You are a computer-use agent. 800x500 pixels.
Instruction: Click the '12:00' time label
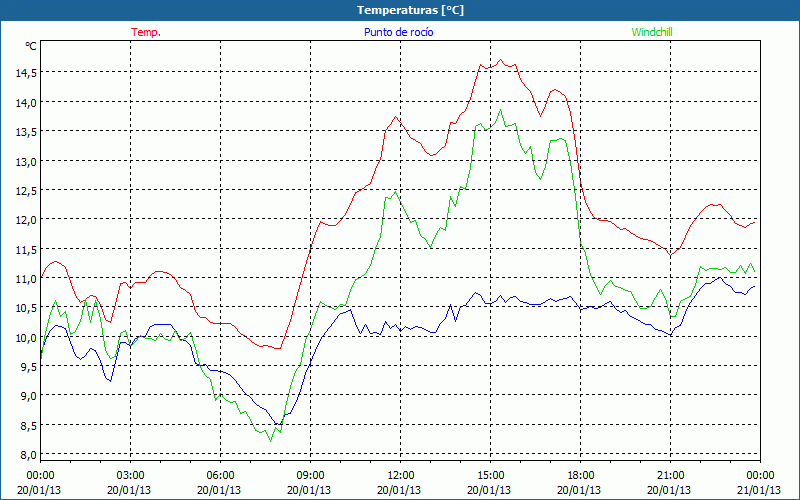tap(401, 476)
